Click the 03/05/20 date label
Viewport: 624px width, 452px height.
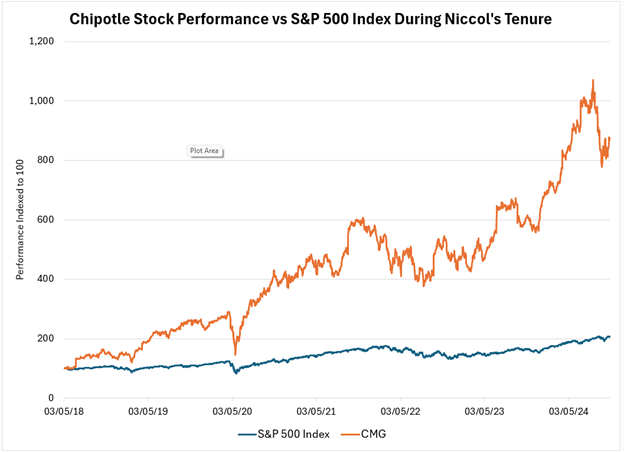pos(232,410)
